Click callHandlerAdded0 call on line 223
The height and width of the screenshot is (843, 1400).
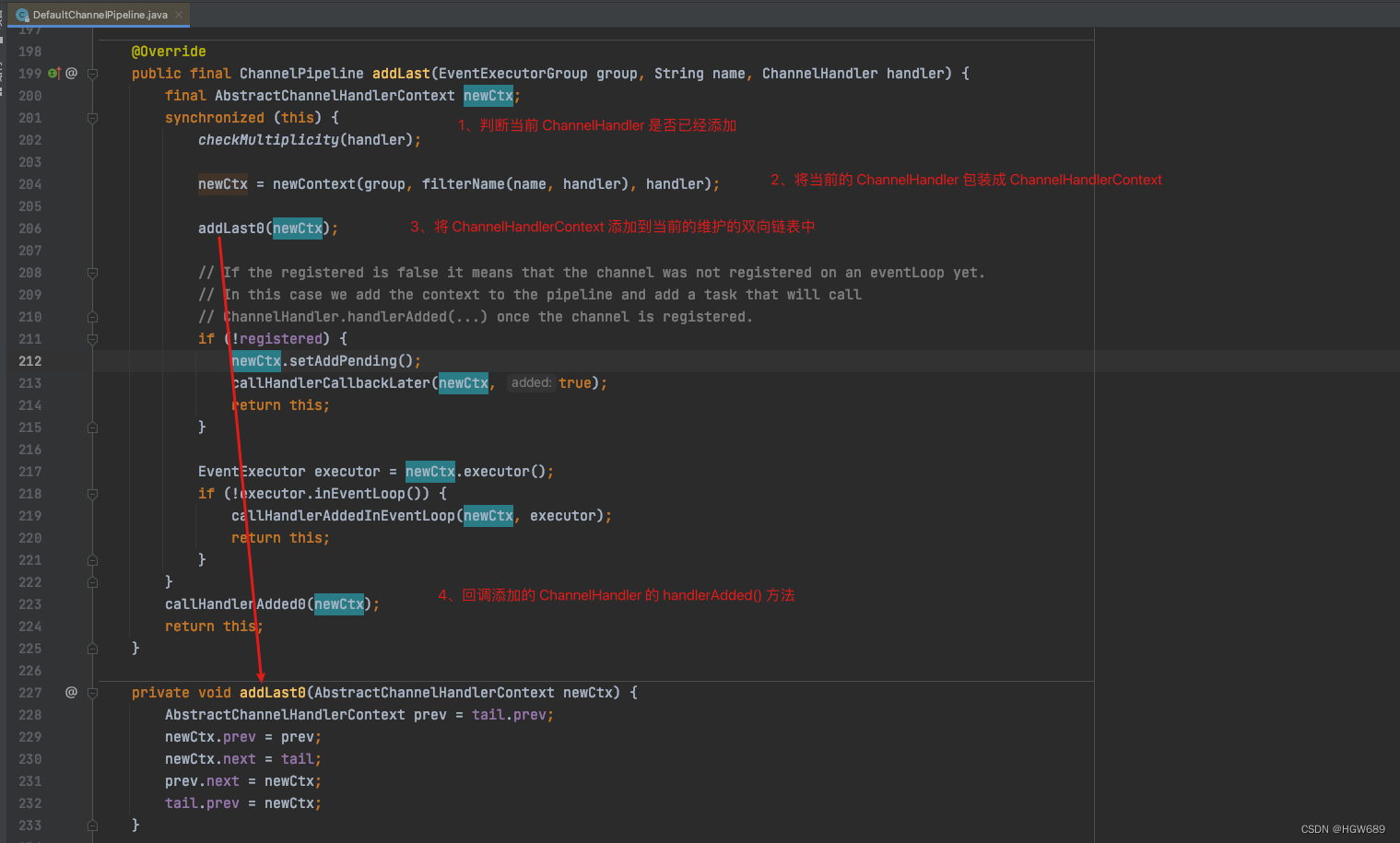click(x=235, y=604)
